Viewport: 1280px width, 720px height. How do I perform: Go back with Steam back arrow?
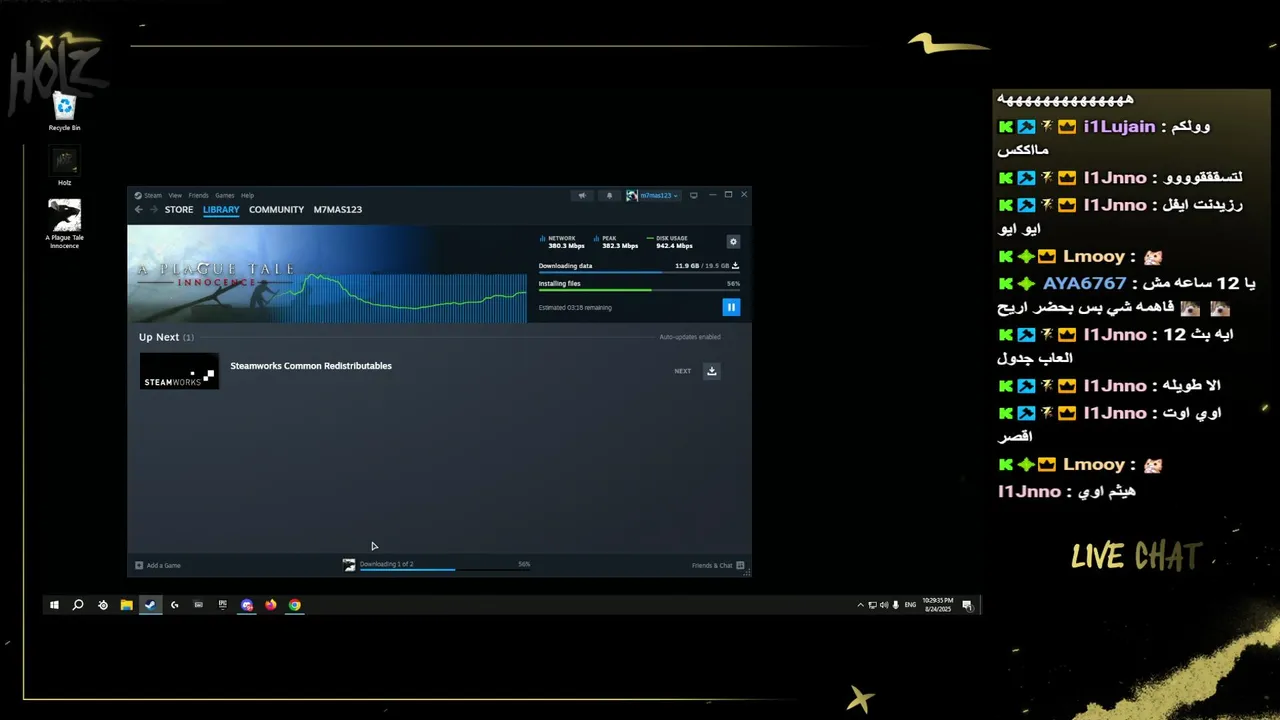(139, 210)
